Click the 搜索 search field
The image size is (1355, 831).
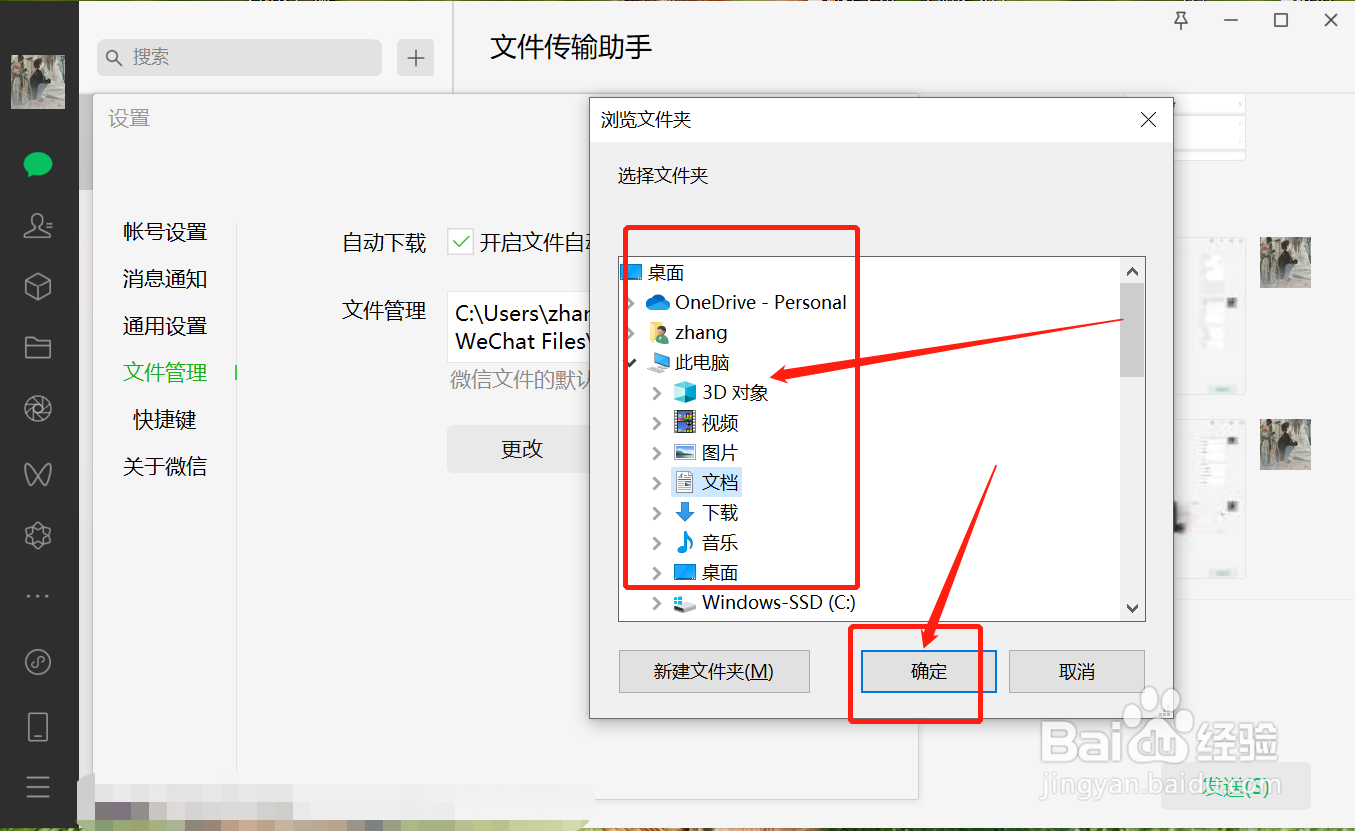tap(240, 58)
